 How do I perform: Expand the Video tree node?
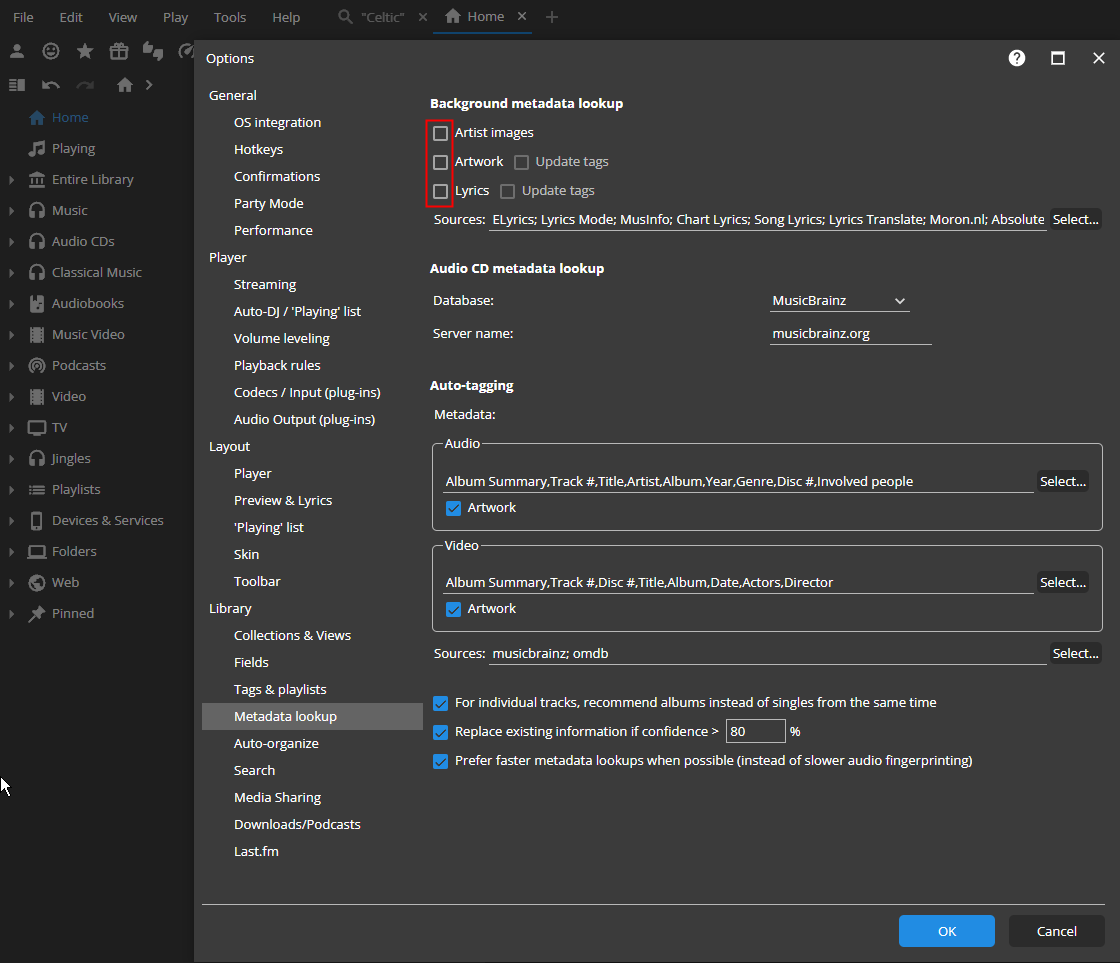[11, 396]
